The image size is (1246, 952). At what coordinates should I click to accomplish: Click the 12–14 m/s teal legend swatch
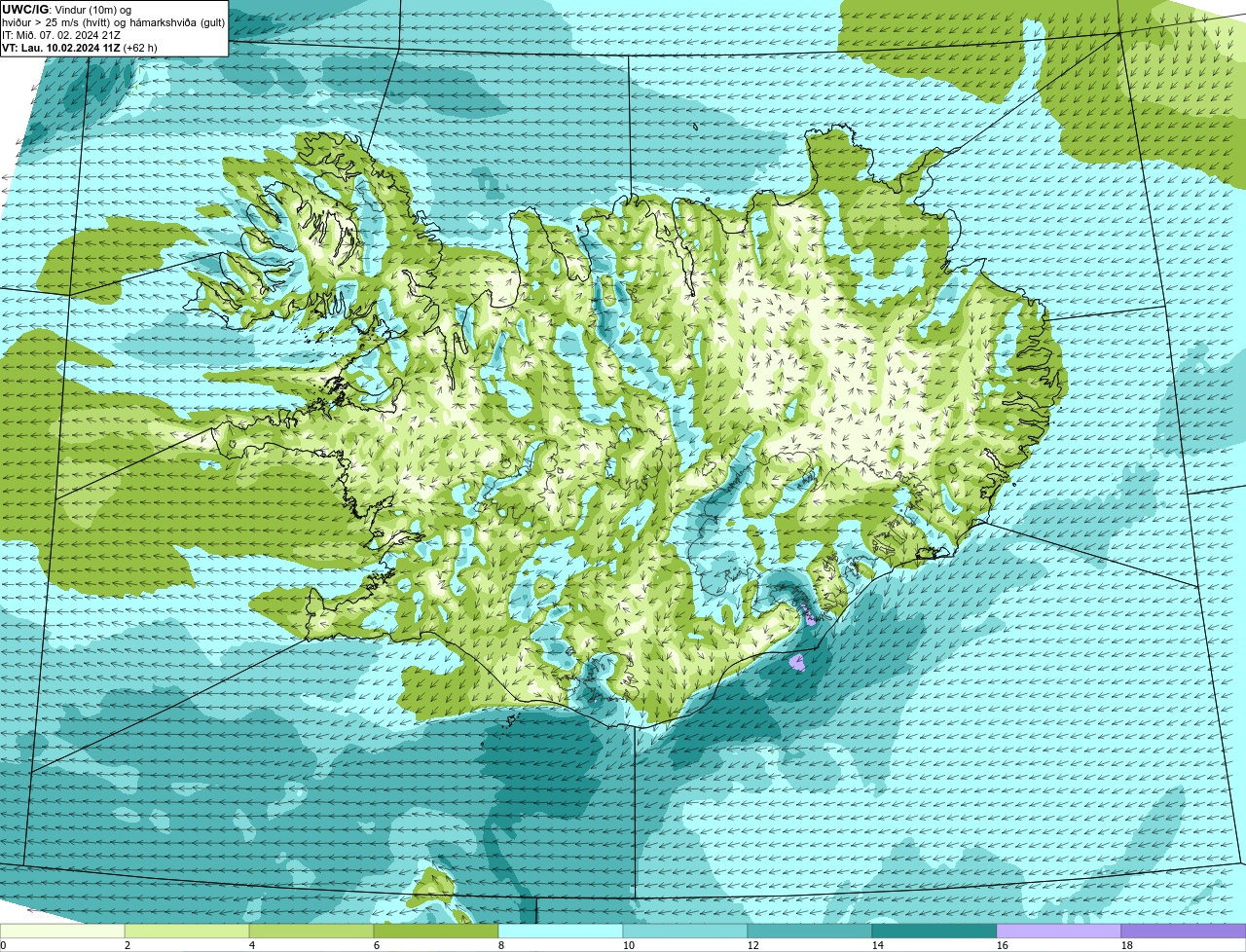pyautogui.click(x=810, y=931)
